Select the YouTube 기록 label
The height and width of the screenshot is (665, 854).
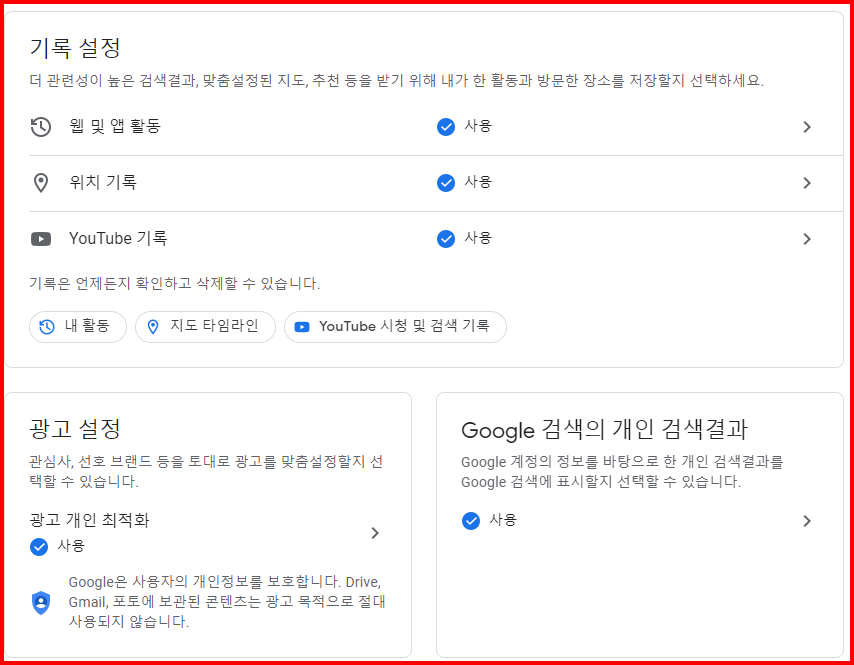coord(118,239)
